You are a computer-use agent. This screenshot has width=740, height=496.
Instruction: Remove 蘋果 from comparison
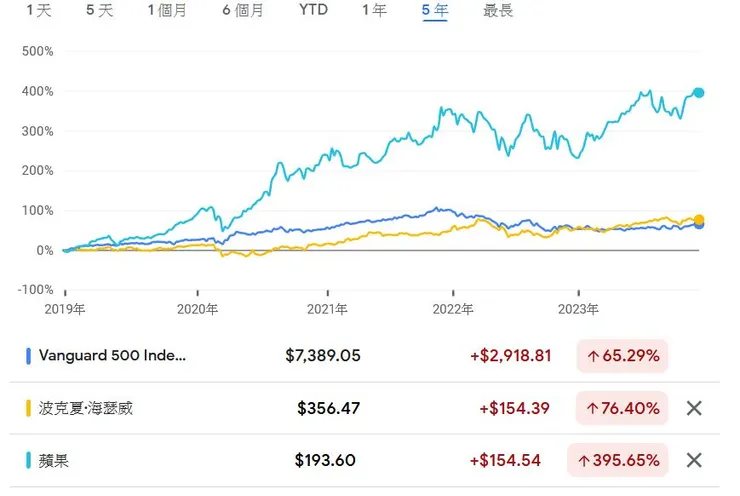[694, 460]
